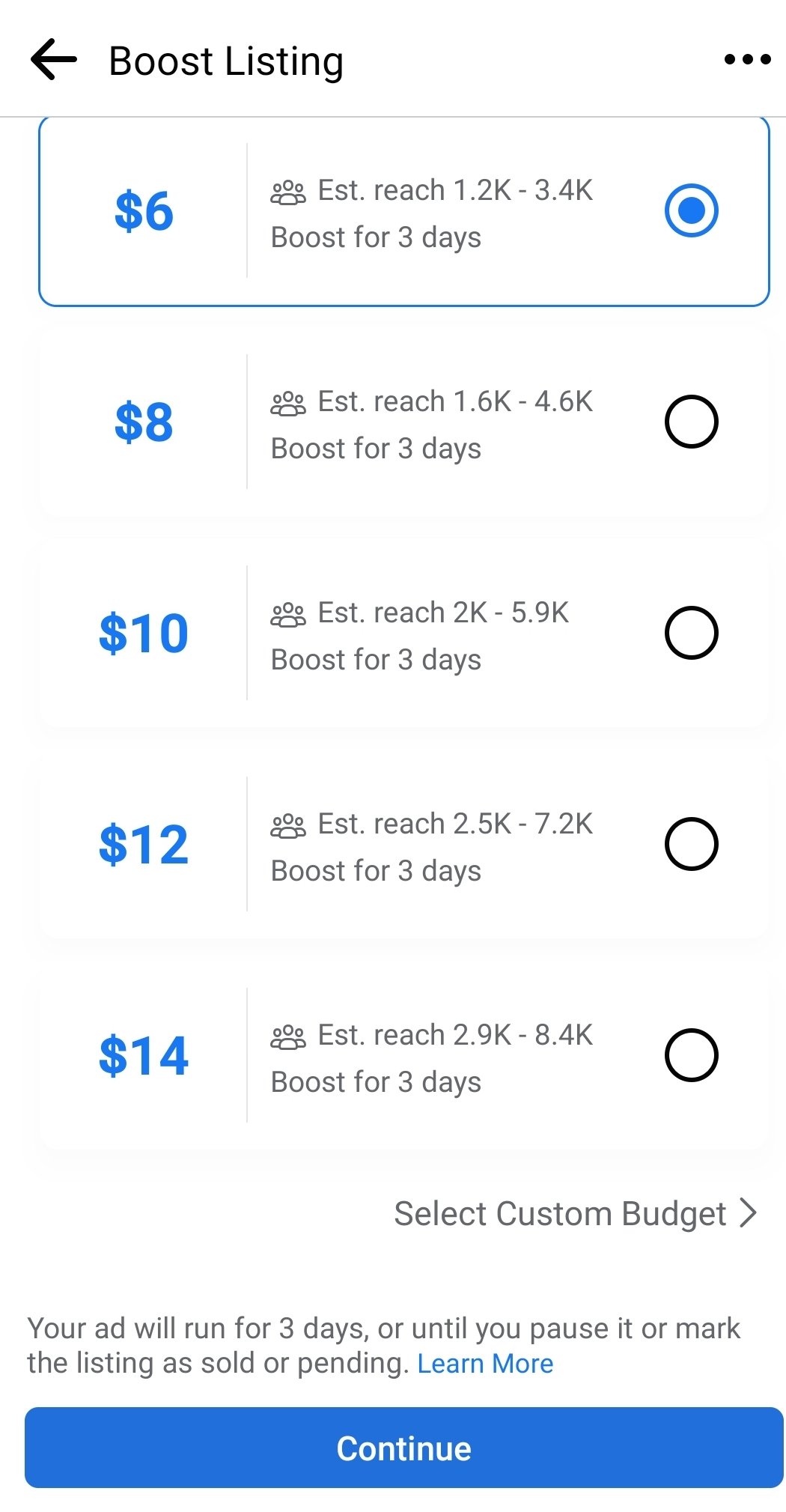Open Select Custom Budget chevron
This screenshot has width=786, height=1512.
tap(748, 1212)
